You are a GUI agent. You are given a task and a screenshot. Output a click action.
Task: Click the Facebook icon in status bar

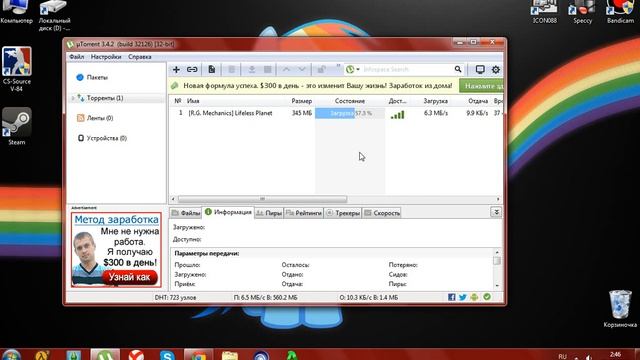451,297
